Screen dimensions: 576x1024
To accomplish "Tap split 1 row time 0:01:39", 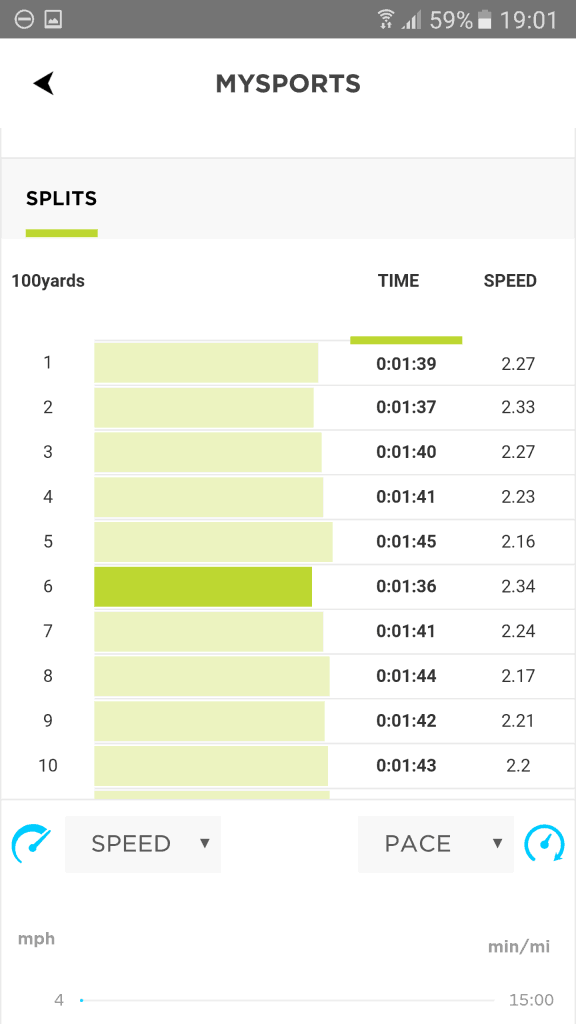I will (x=406, y=363).
